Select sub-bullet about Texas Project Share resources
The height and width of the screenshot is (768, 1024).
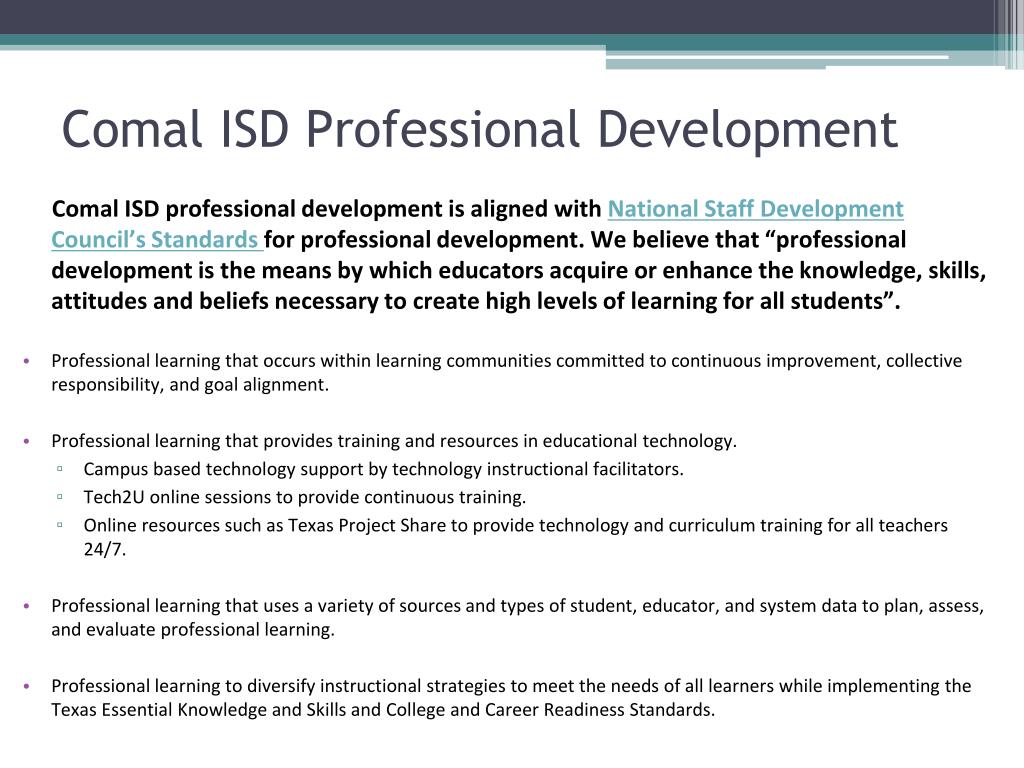(515, 537)
